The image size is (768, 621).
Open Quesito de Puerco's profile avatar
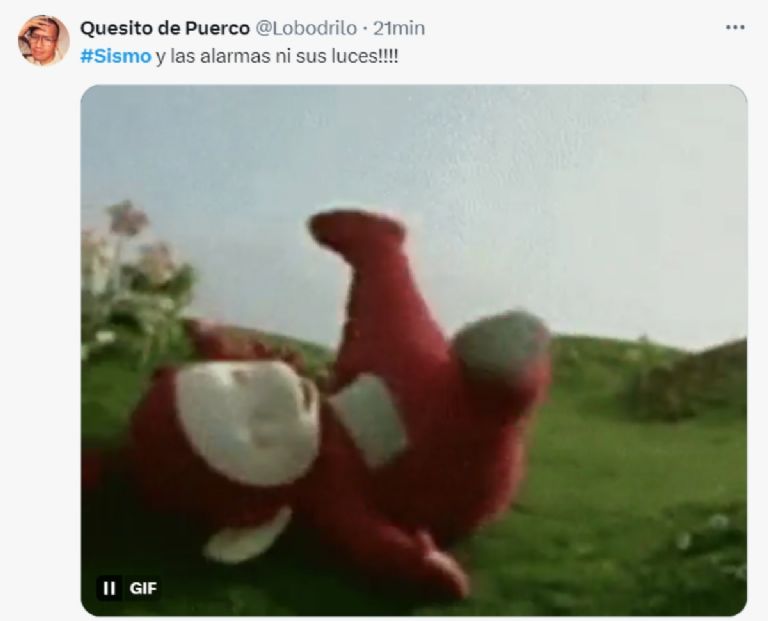tap(43, 40)
